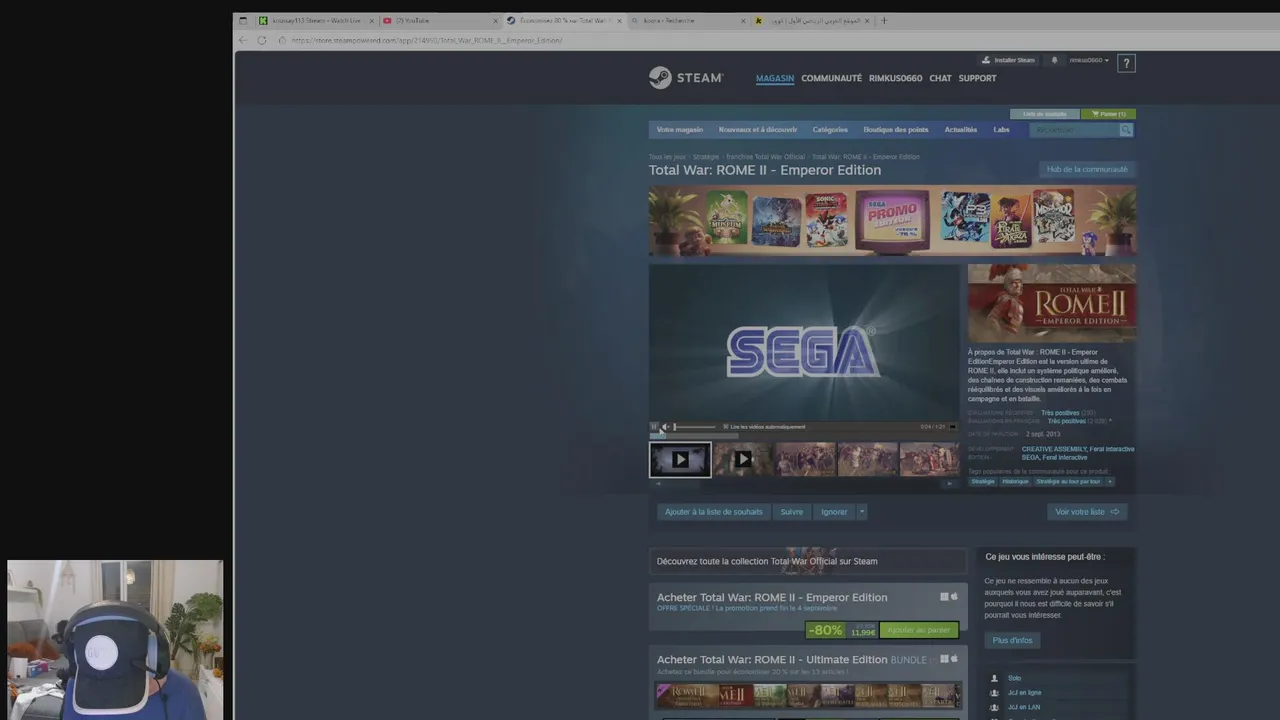The image size is (1280, 720).
Task: Adjust the trailer volume slider
Action: (x=694, y=427)
